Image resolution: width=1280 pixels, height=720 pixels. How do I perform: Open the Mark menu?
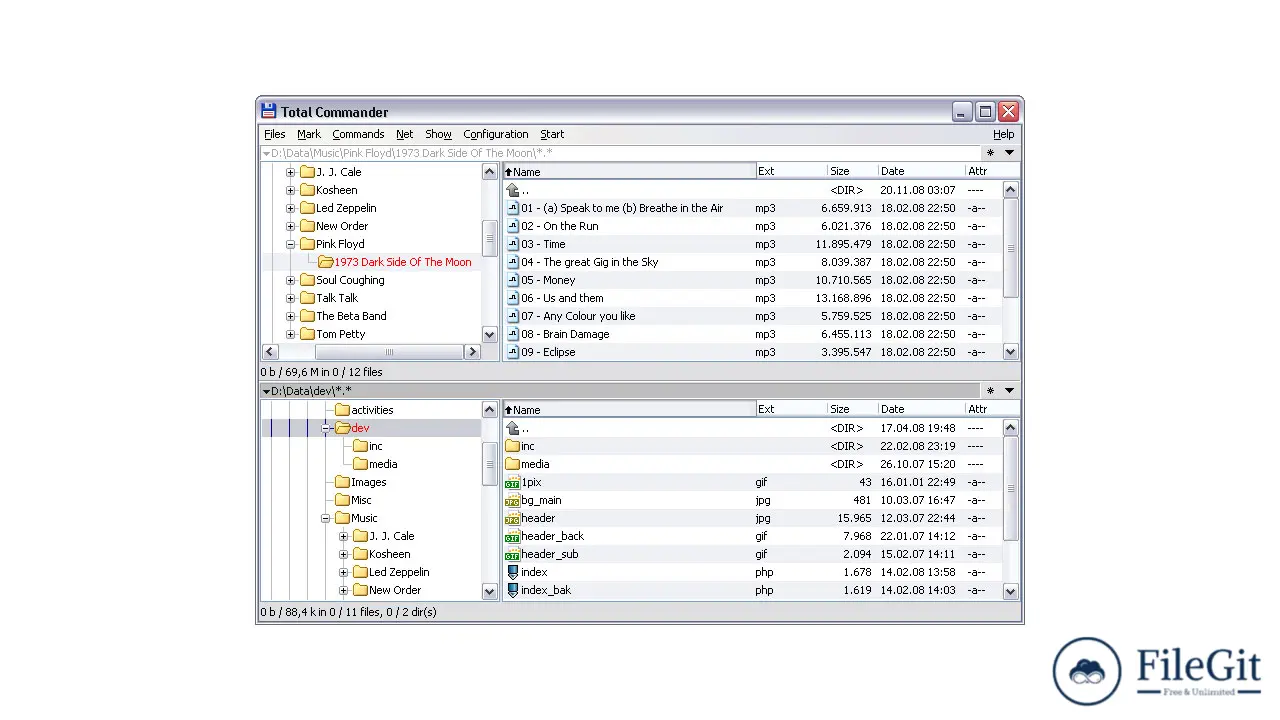(x=309, y=134)
